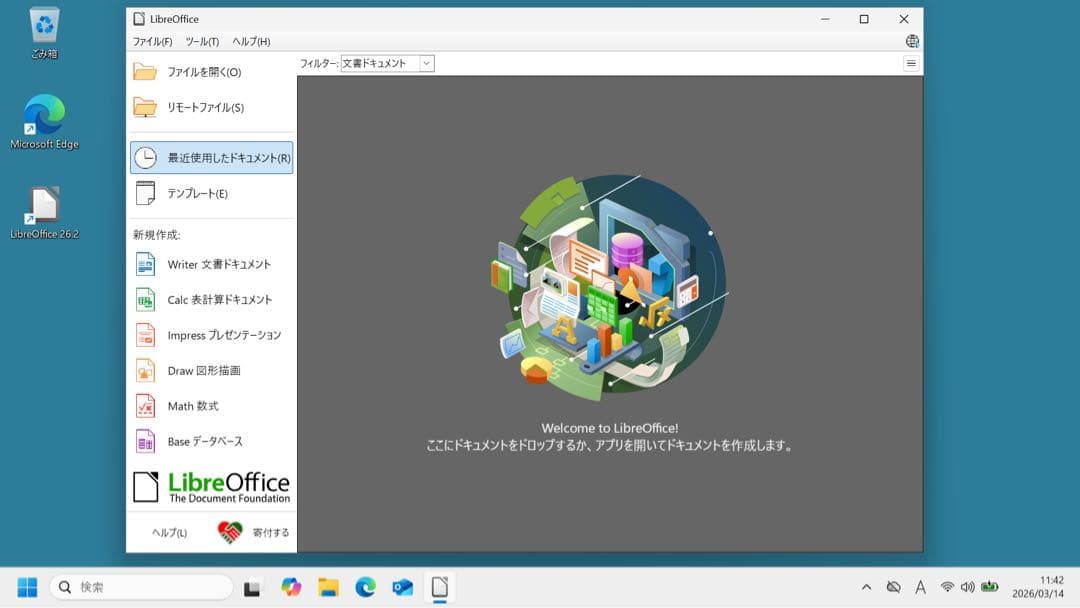Image resolution: width=1080 pixels, height=608 pixels.
Task: Open the ツール(T) menu
Action: [x=202, y=41]
